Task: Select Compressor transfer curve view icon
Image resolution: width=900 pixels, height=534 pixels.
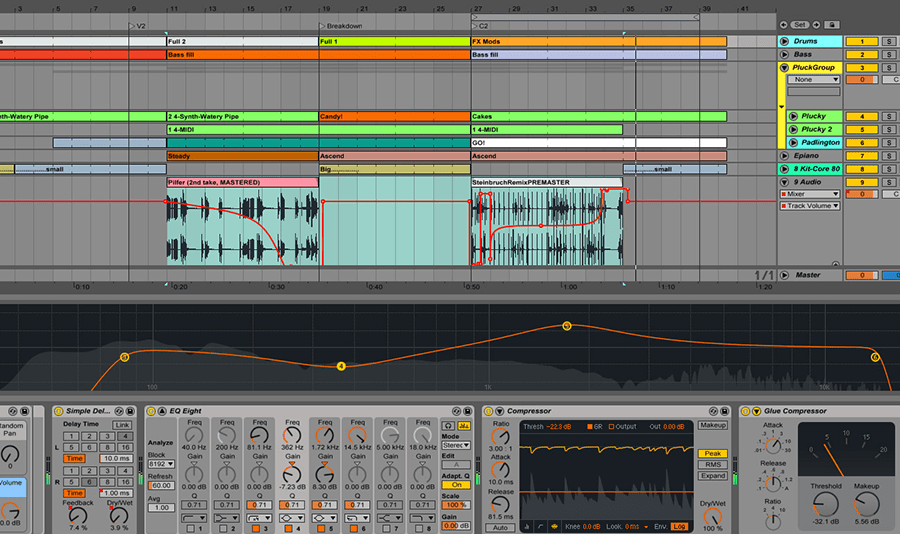Action: (540, 526)
